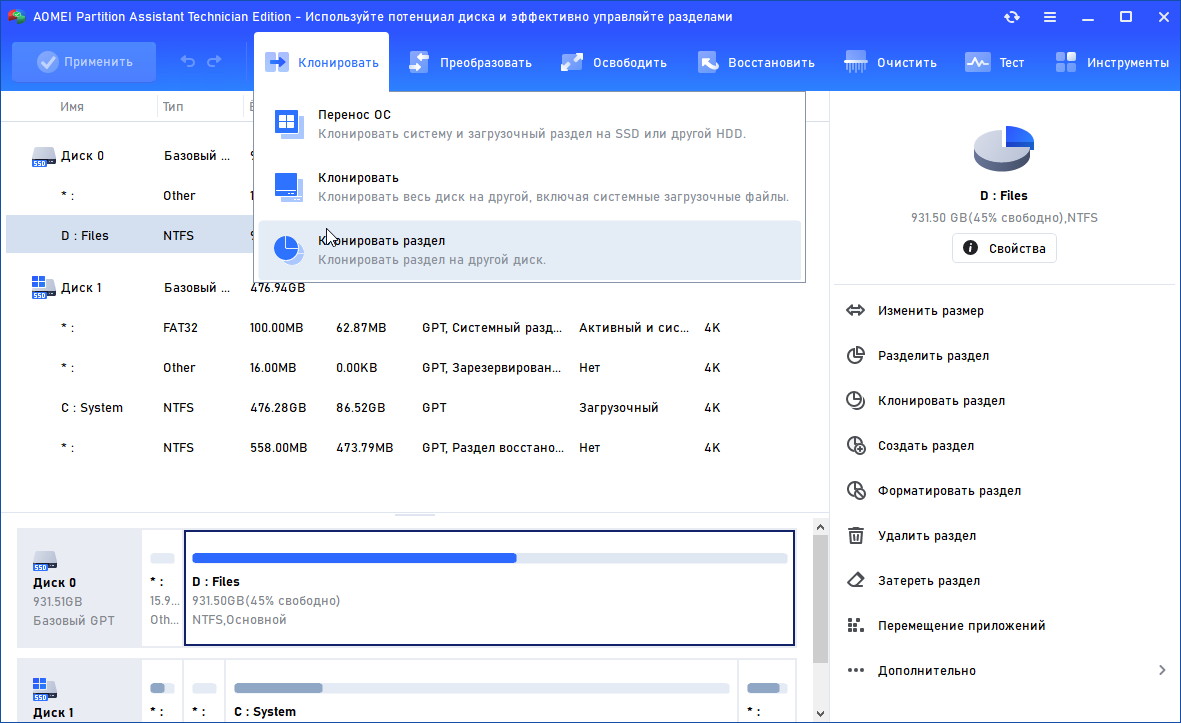
Task: Expand the Дополнительно chevron arrow
Action: coord(1162,670)
